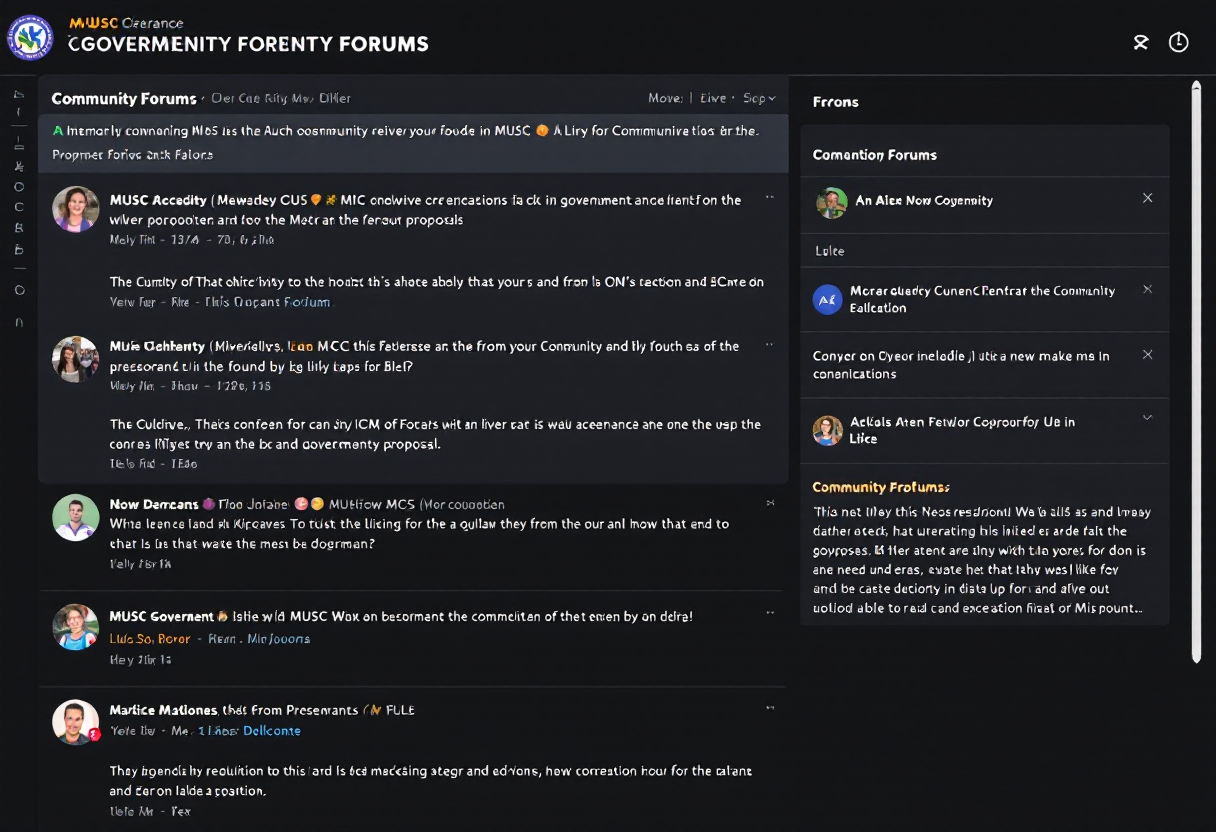Select the Move tab in forum header
The height and width of the screenshot is (832, 1216).
tap(665, 98)
